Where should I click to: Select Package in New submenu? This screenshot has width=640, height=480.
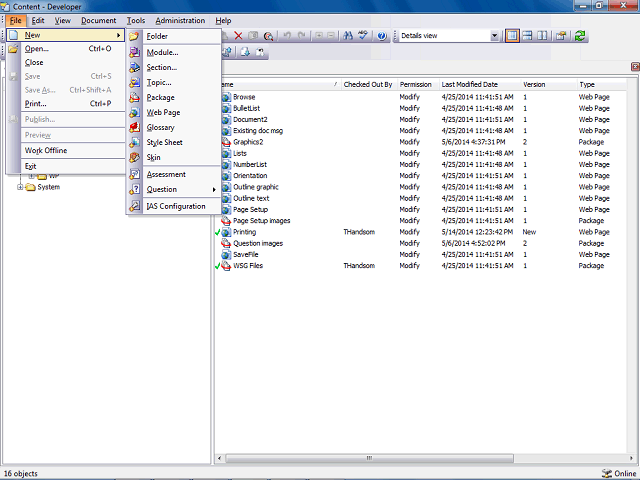click(174, 98)
